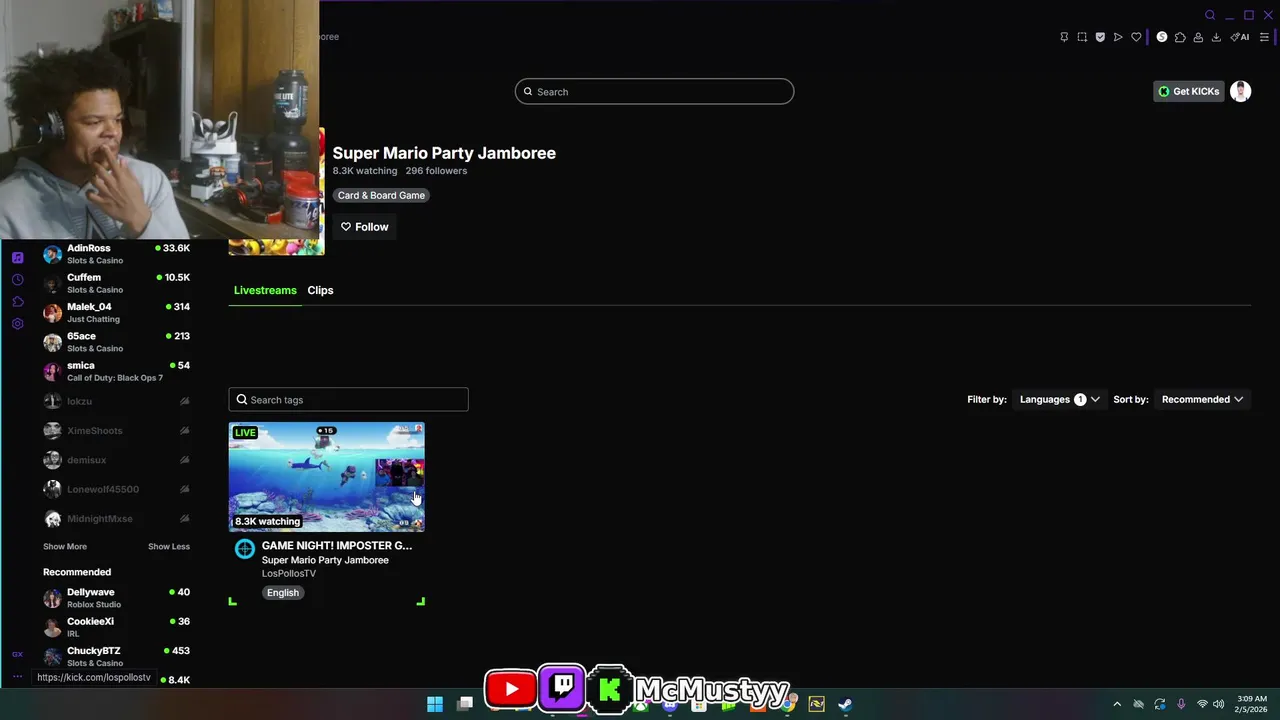Viewport: 1280px width, 720px height.
Task: Open recommended ChuckyBTZ channel
Action: 116,656
